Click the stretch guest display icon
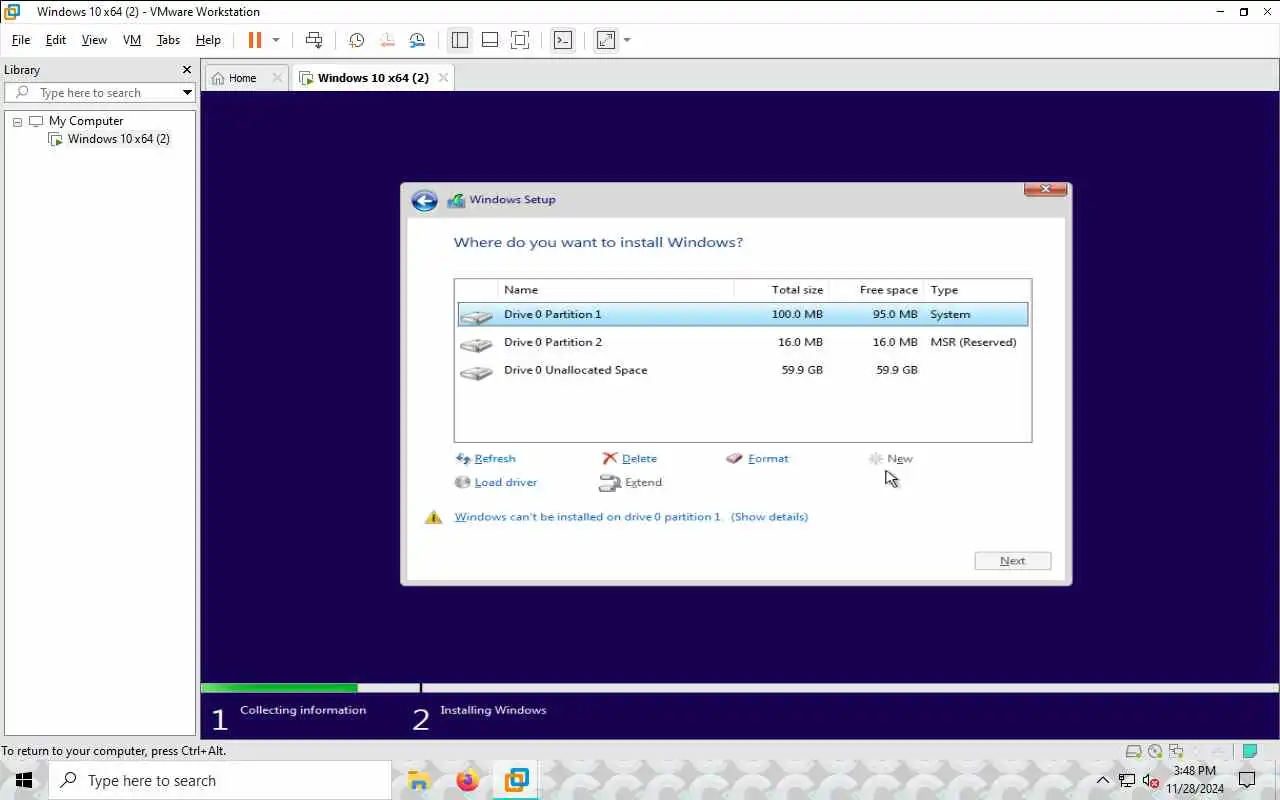The image size is (1280, 800). [x=606, y=40]
